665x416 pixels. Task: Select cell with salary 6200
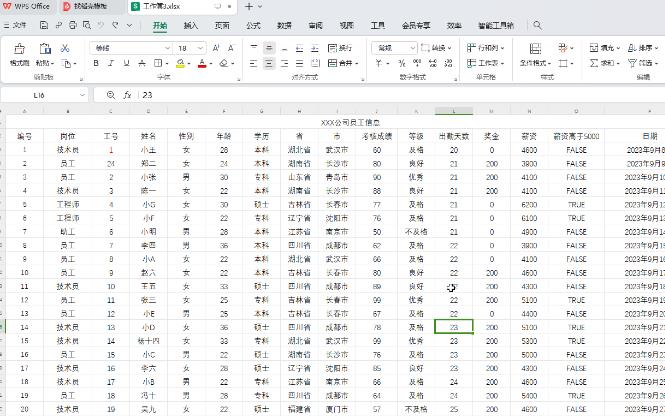click(x=529, y=205)
